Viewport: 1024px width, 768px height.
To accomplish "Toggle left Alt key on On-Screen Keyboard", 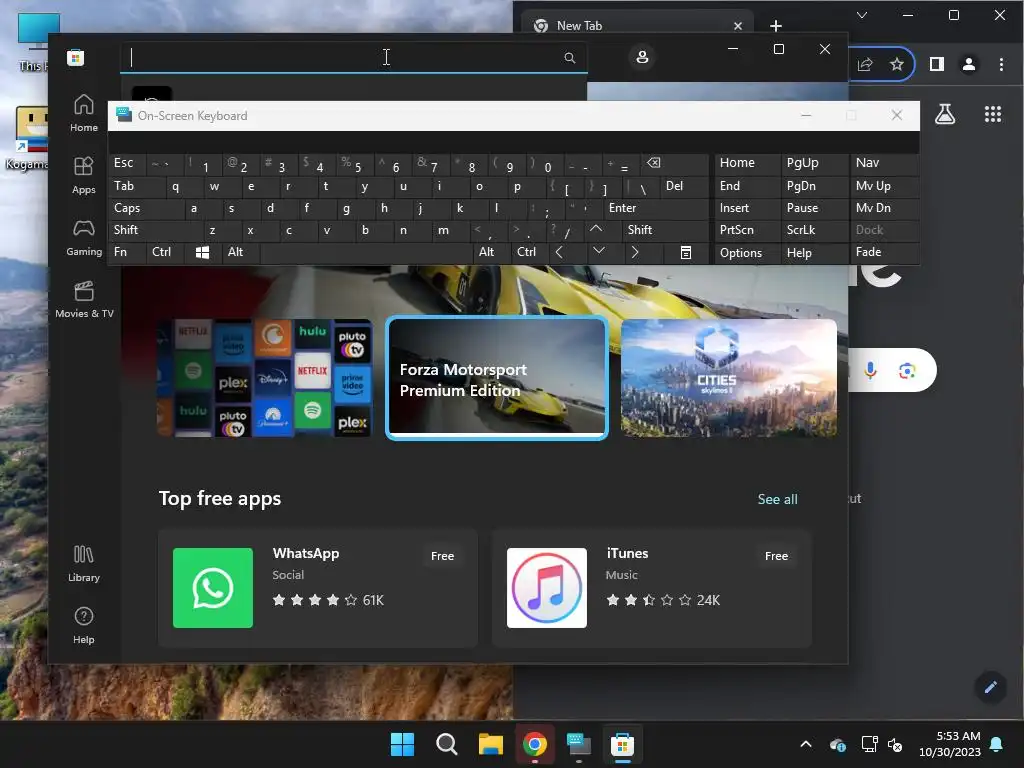I will tap(240, 252).
